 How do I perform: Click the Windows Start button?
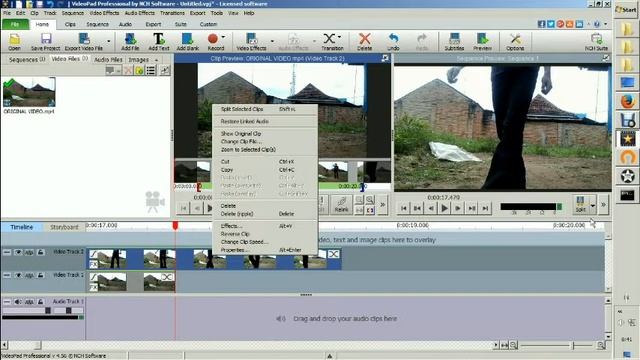[x=626, y=10]
